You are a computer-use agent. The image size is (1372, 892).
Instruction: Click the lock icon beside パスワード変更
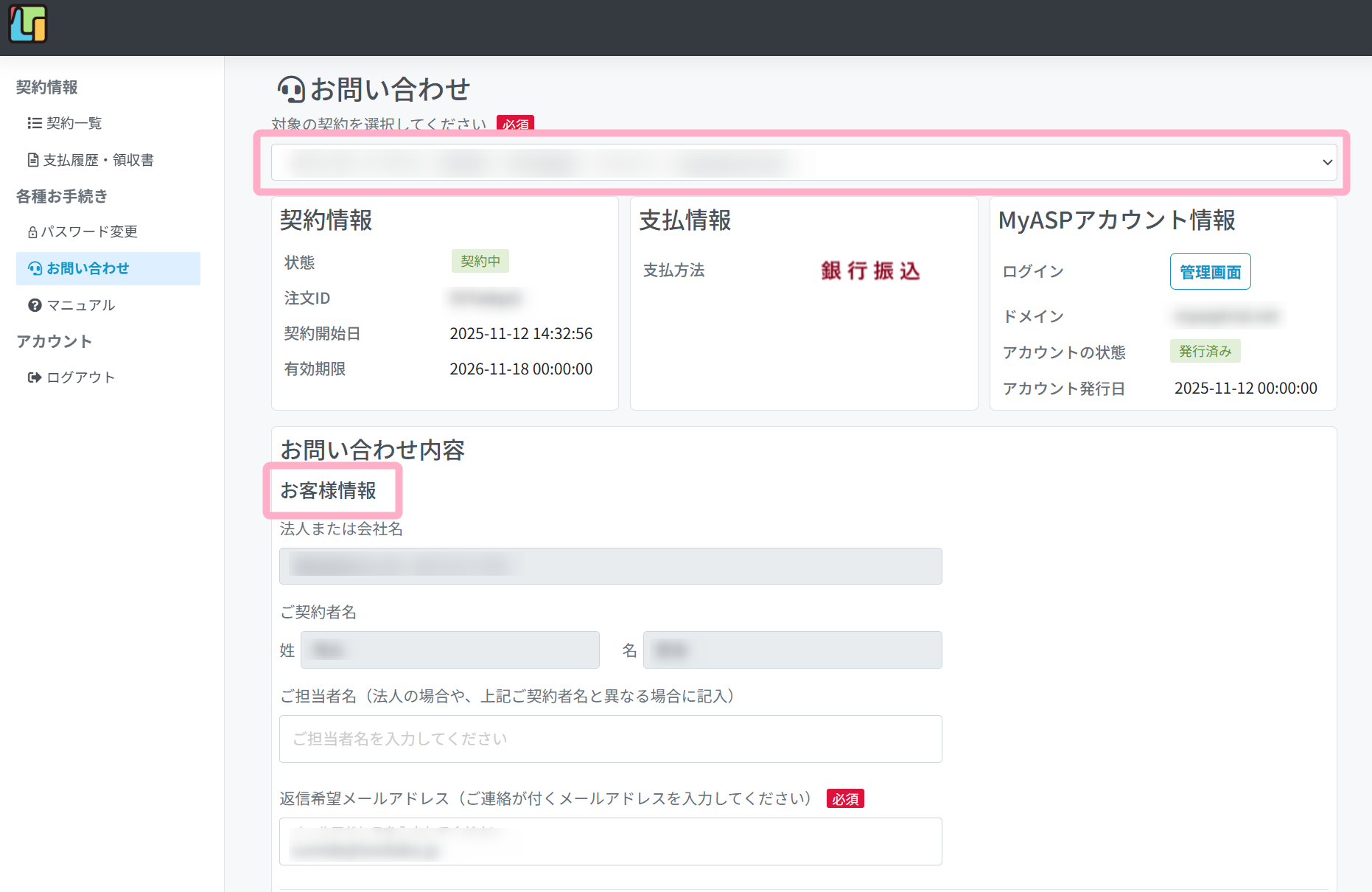coord(32,232)
